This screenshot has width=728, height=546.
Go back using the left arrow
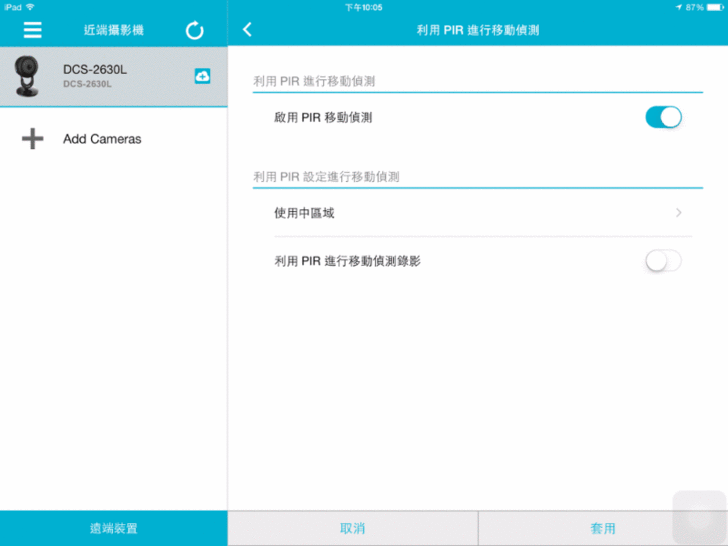[247, 30]
